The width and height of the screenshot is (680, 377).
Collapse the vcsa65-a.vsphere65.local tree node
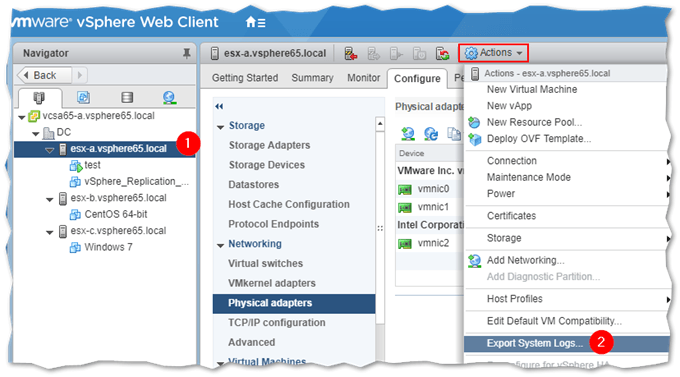click(22, 117)
